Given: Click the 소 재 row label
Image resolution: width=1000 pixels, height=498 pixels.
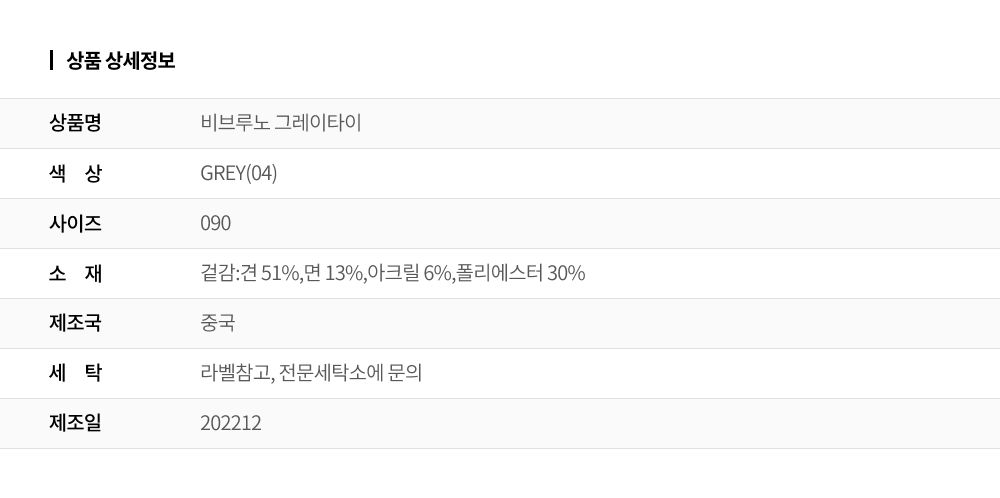Looking at the screenshot, I should point(75,273).
